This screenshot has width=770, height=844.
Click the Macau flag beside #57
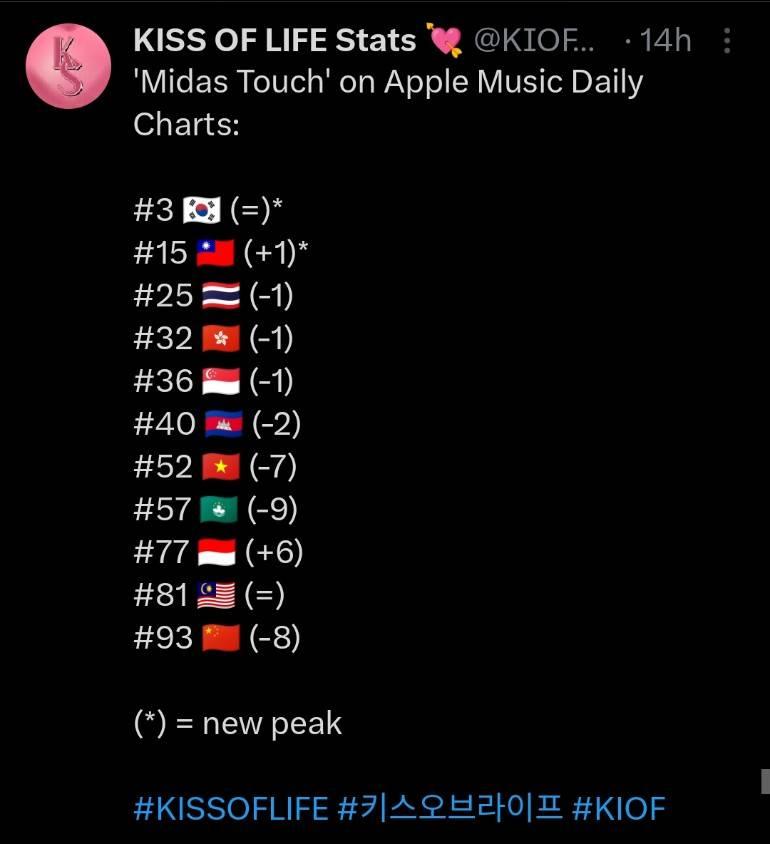click(x=219, y=509)
